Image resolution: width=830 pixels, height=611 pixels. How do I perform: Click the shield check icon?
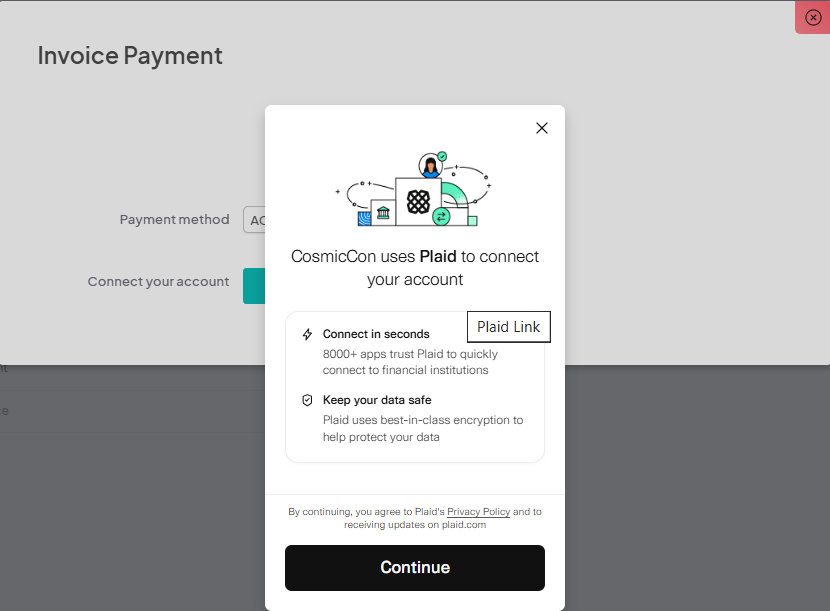(307, 400)
